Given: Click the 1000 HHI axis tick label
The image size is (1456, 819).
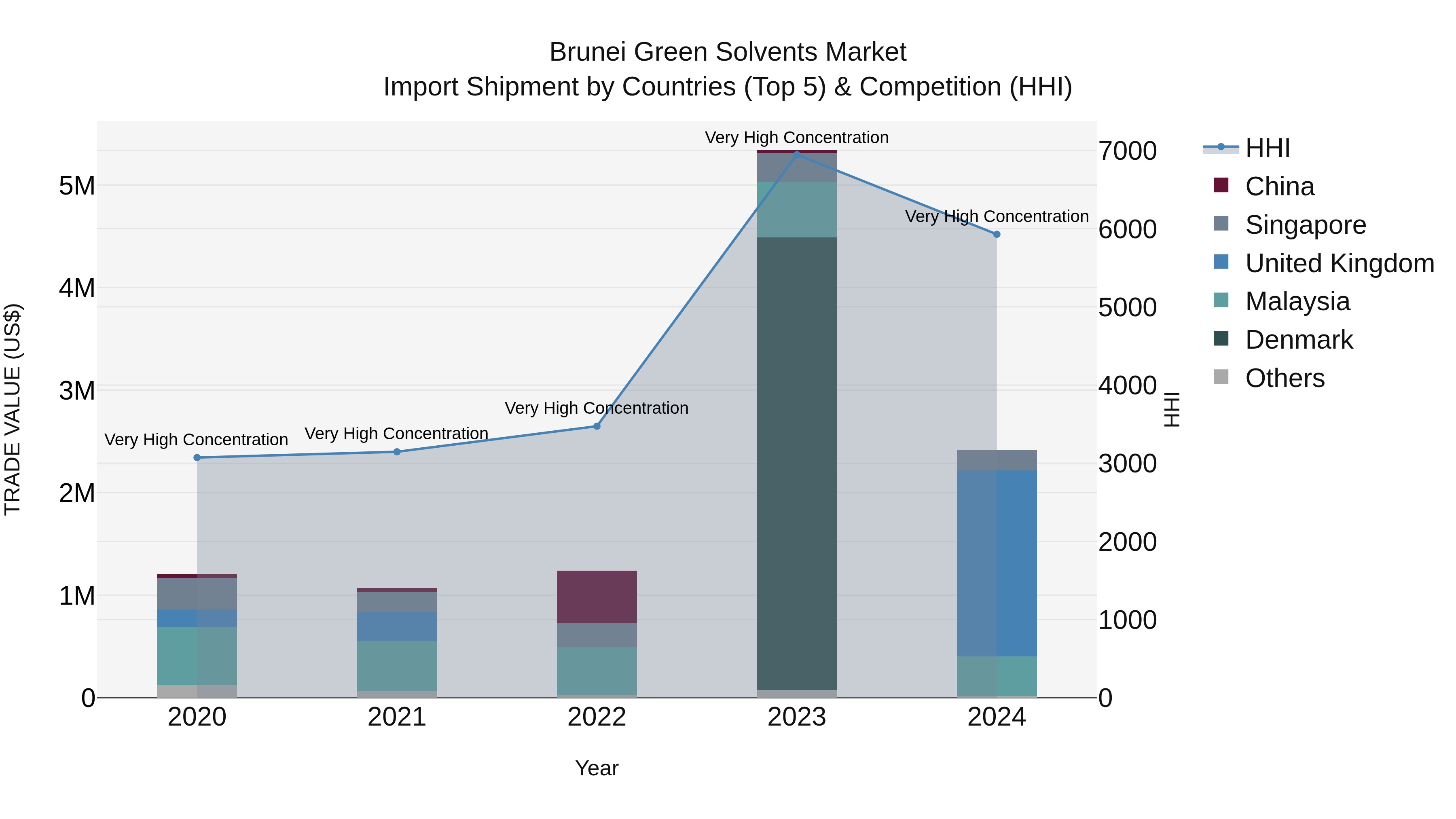Looking at the screenshot, I should [1128, 620].
